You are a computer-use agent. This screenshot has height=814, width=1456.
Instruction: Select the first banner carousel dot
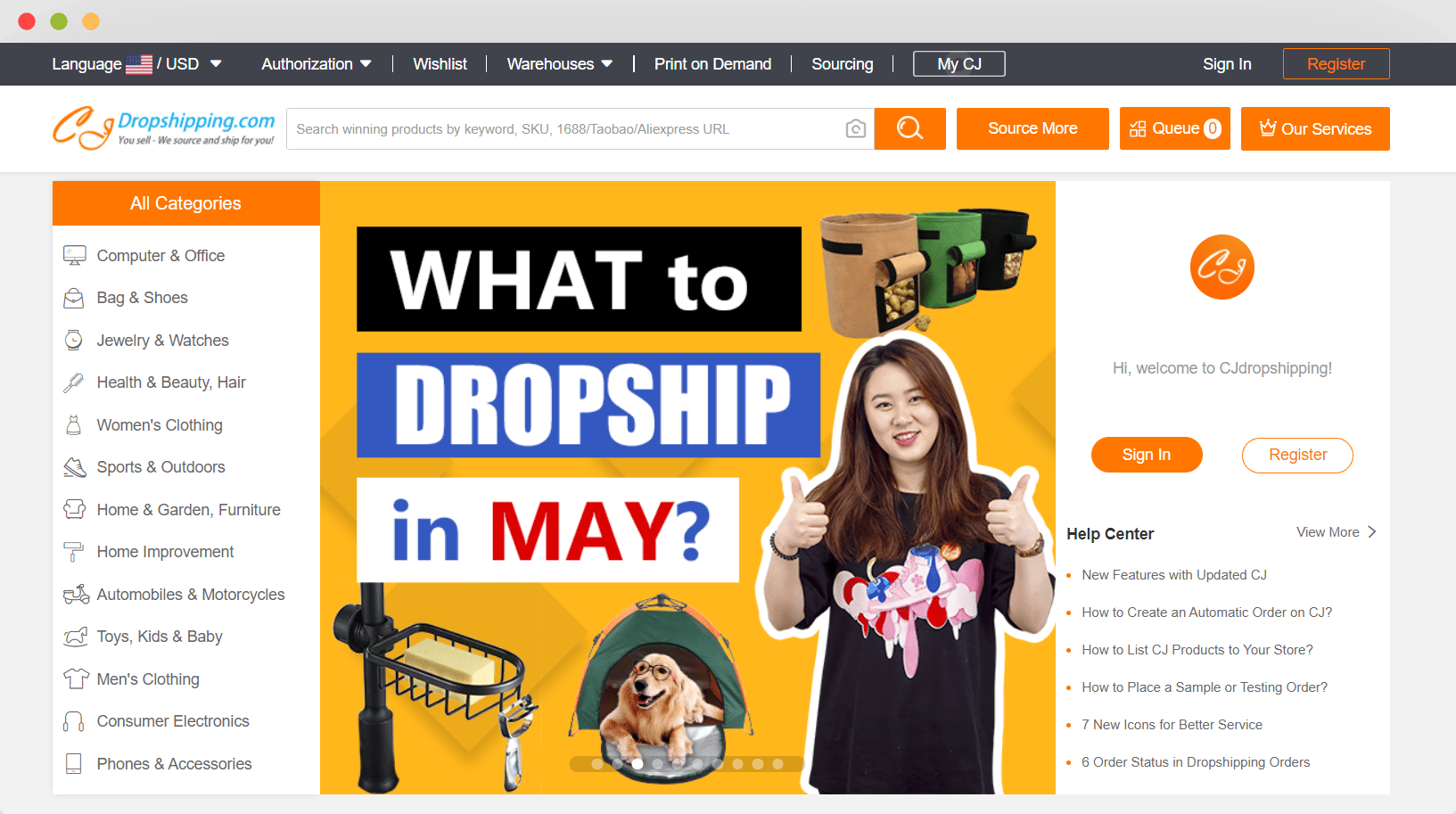(596, 764)
